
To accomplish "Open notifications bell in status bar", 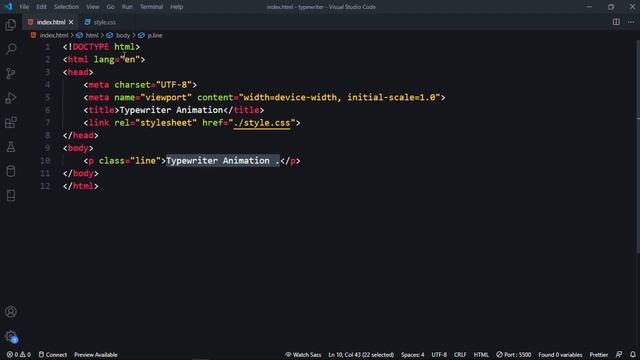I will point(633,355).
